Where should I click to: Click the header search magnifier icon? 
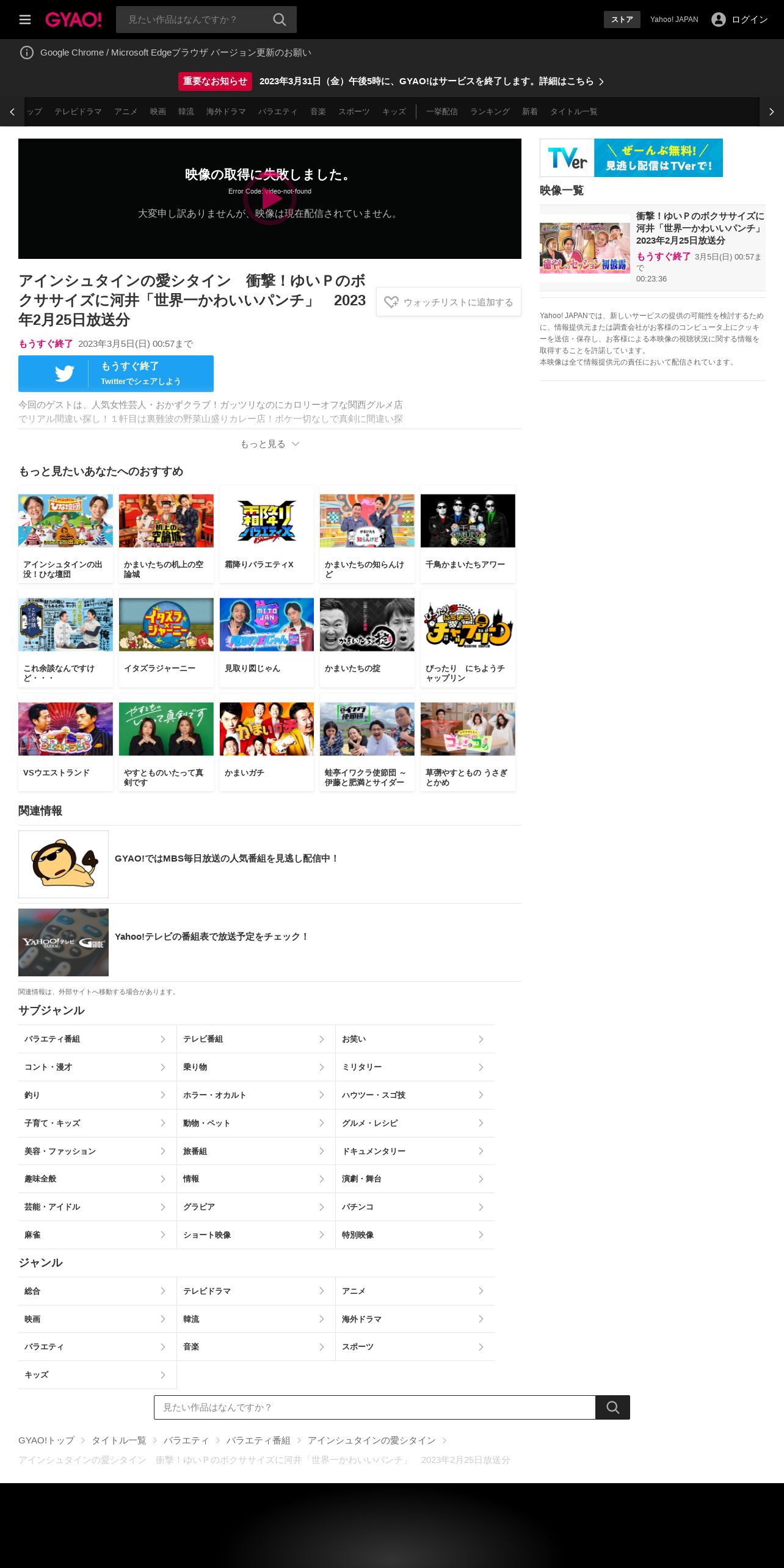pyautogui.click(x=280, y=20)
